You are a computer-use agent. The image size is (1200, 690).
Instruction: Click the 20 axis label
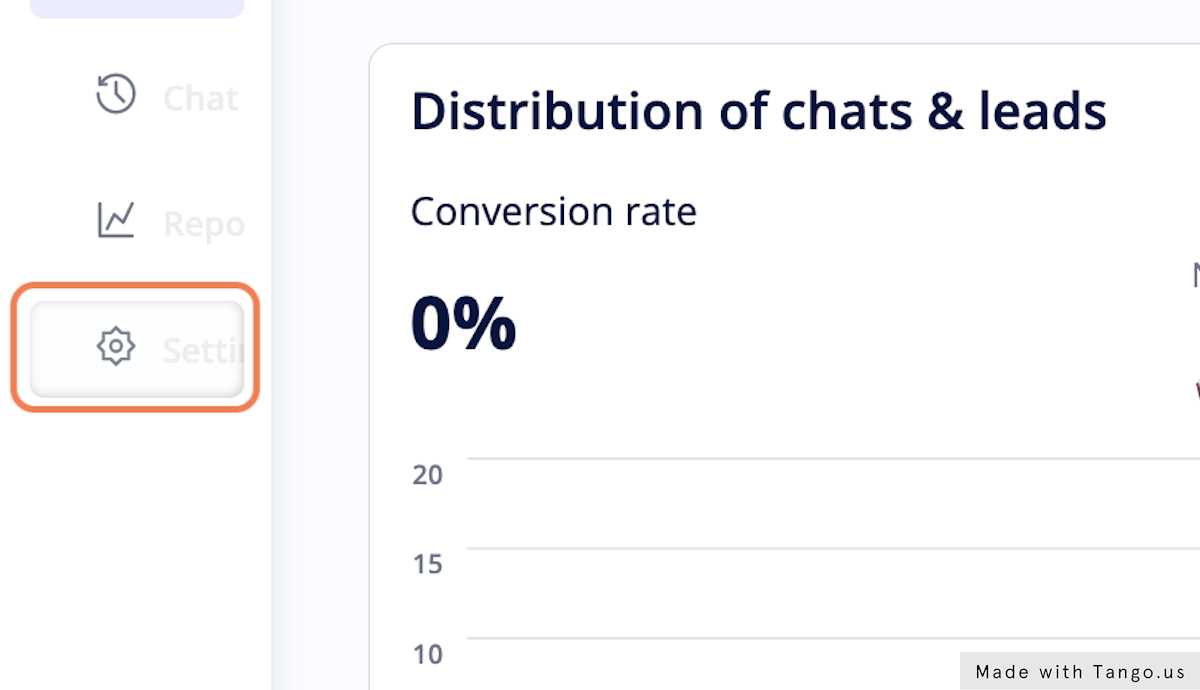pos(428,474)
